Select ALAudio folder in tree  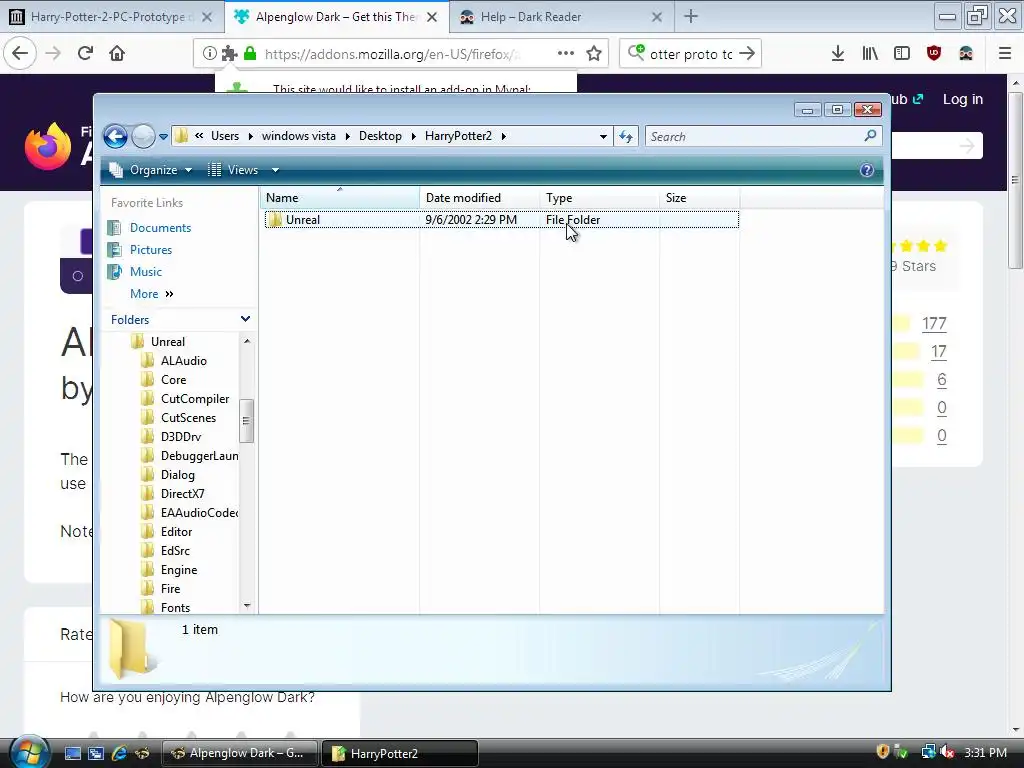[x=184, y=360]
